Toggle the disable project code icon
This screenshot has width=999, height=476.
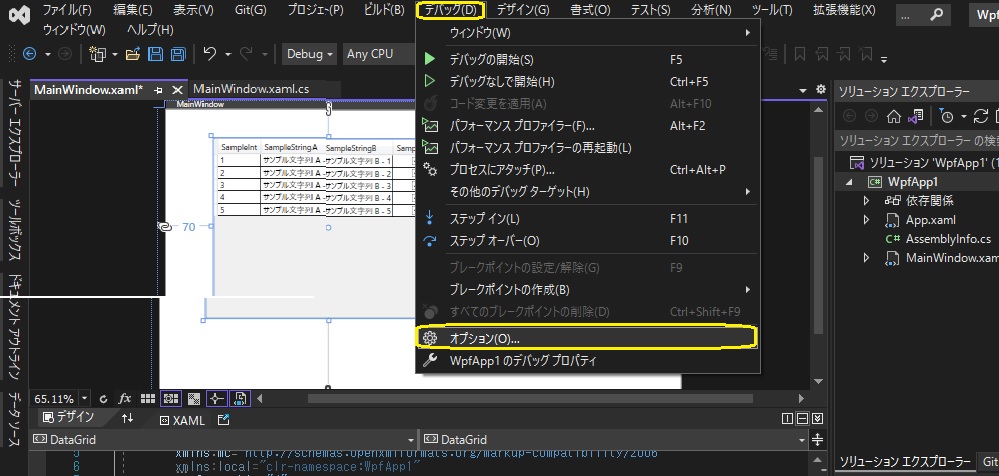(241, 398)
